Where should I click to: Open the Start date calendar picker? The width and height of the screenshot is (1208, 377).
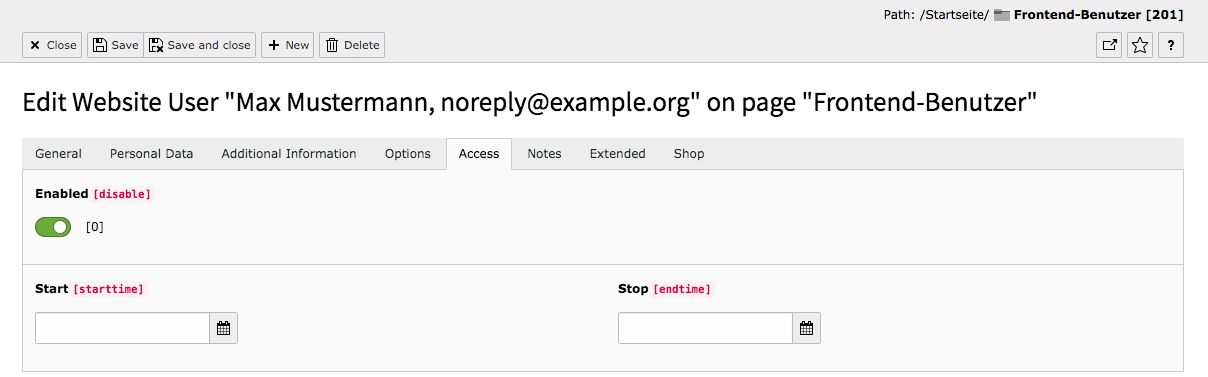click(224, 328)
